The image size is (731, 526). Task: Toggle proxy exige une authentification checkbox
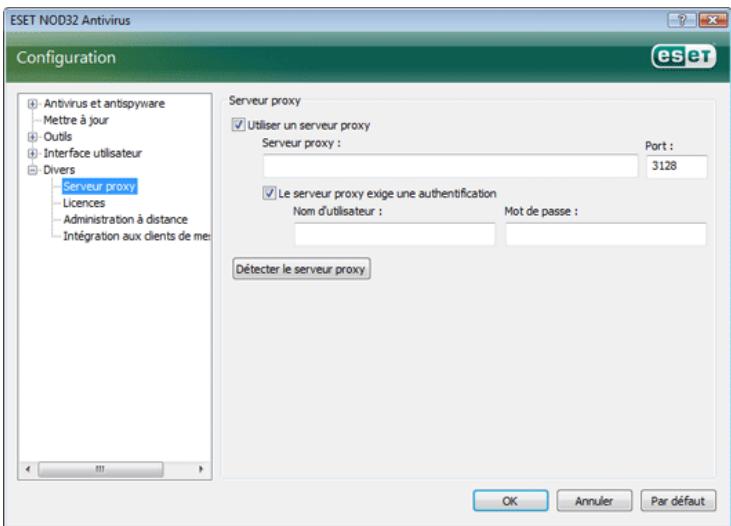[269, 193]
